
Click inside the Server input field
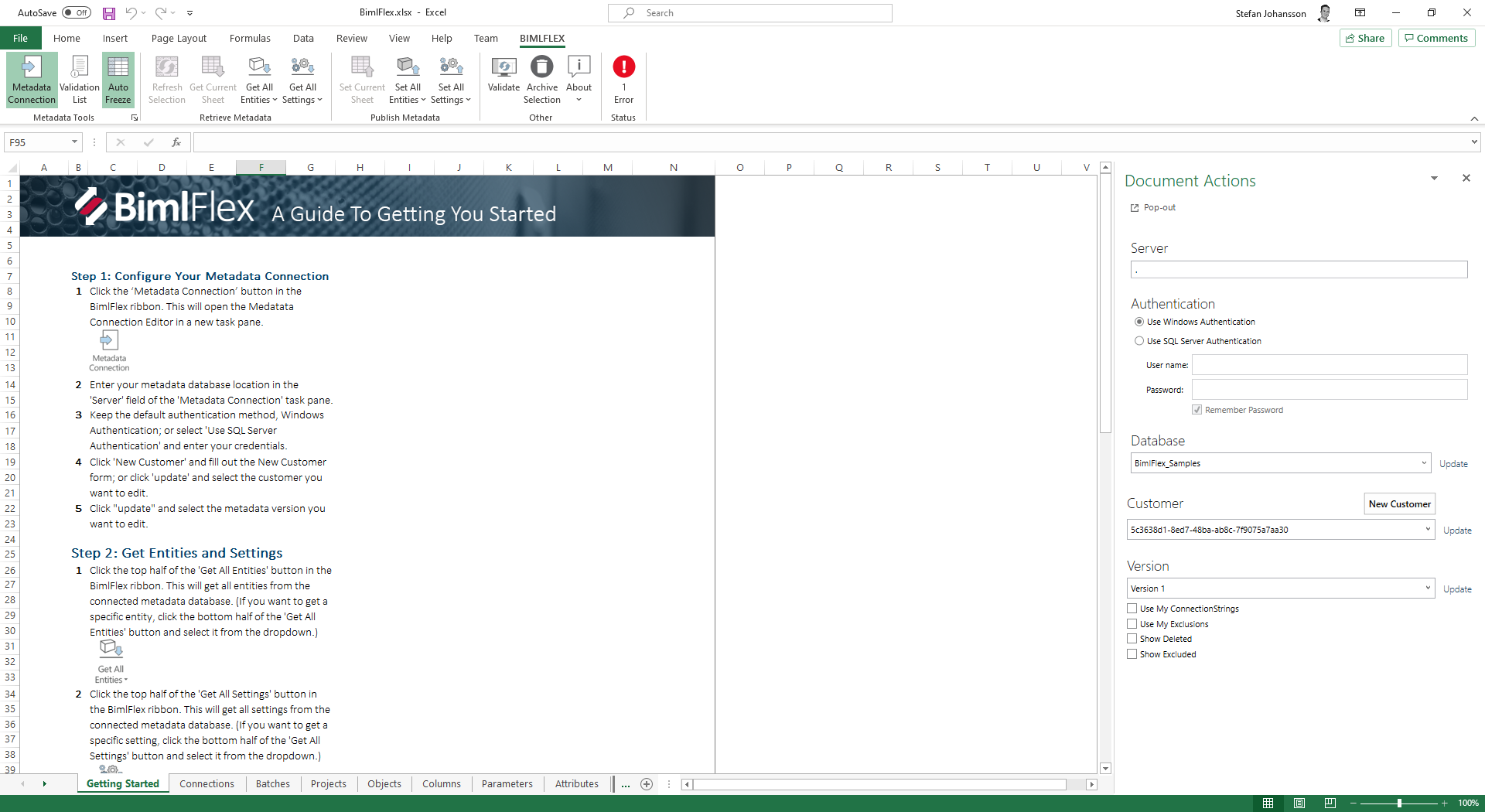pos(1296,270)
